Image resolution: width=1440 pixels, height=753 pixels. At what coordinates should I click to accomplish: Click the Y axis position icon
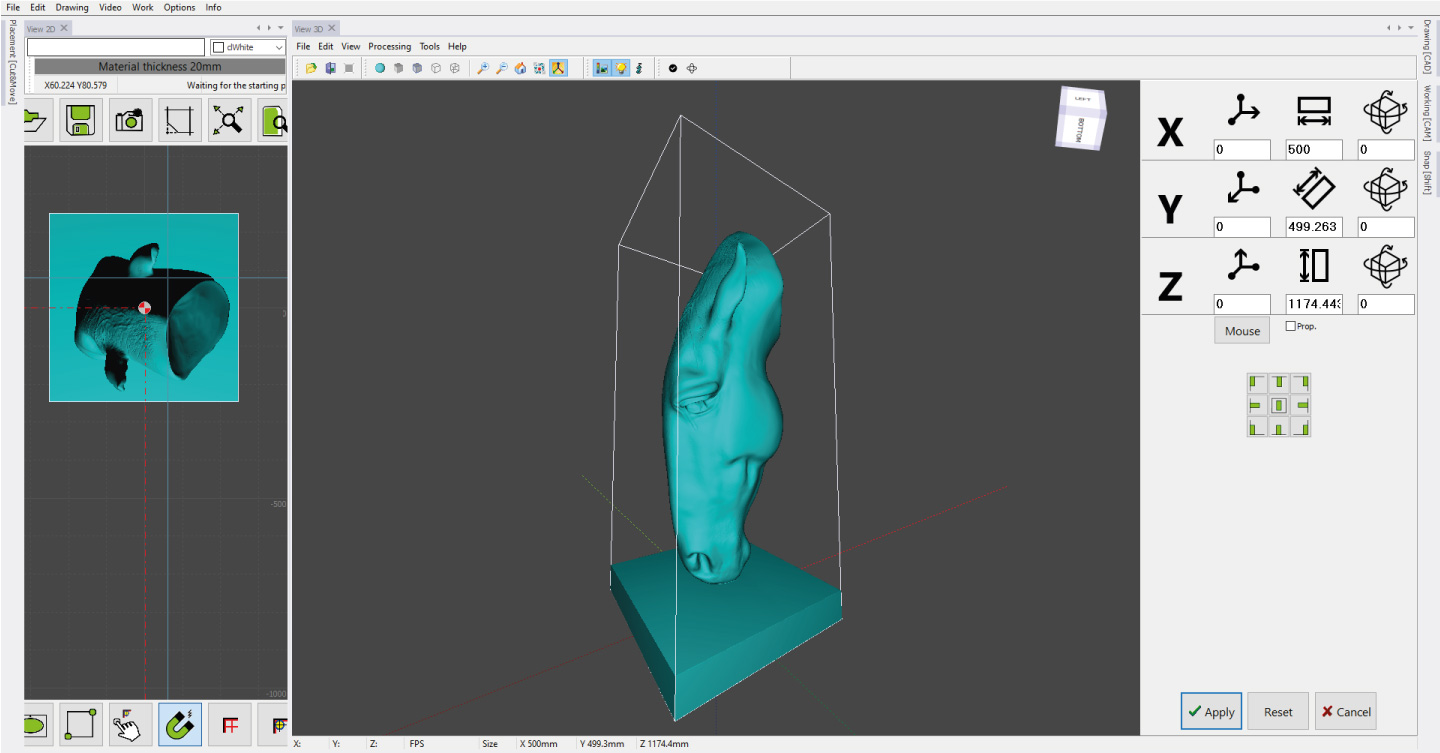point(1242,187)
